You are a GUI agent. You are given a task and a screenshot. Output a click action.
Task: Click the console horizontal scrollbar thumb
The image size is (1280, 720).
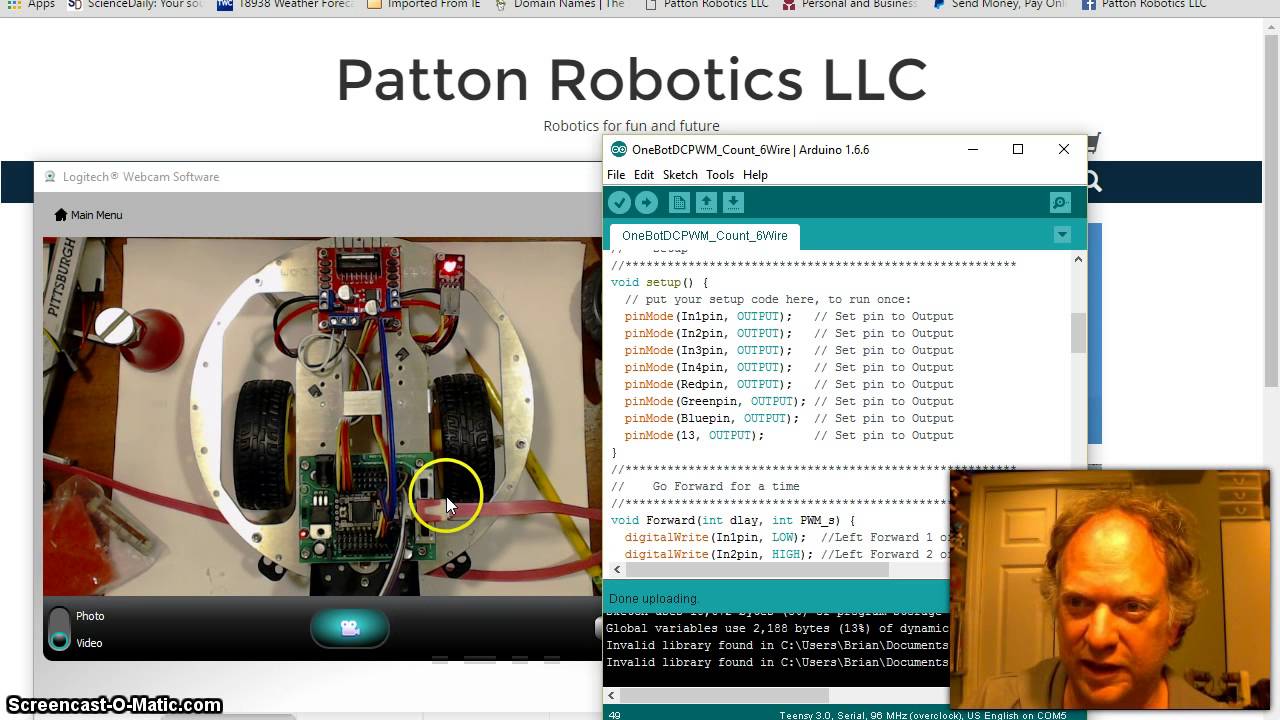pos(725,695)
